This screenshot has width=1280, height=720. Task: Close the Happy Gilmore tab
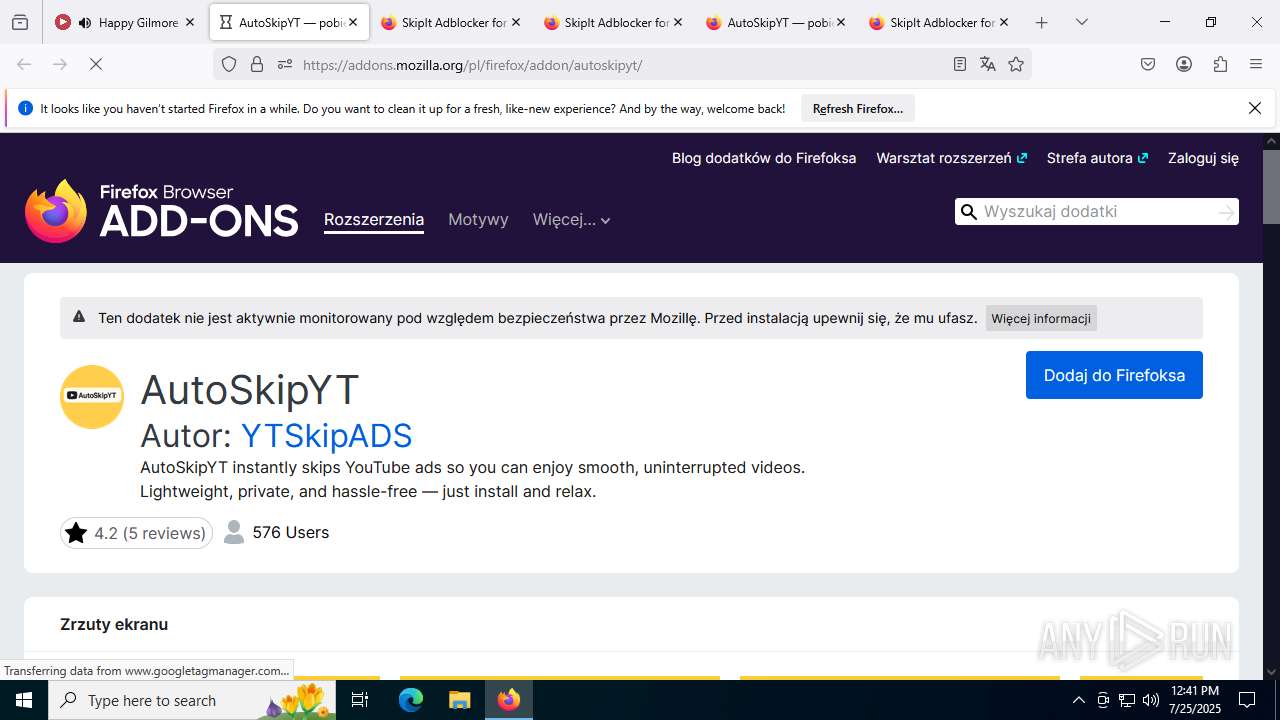tap(190, 22)
